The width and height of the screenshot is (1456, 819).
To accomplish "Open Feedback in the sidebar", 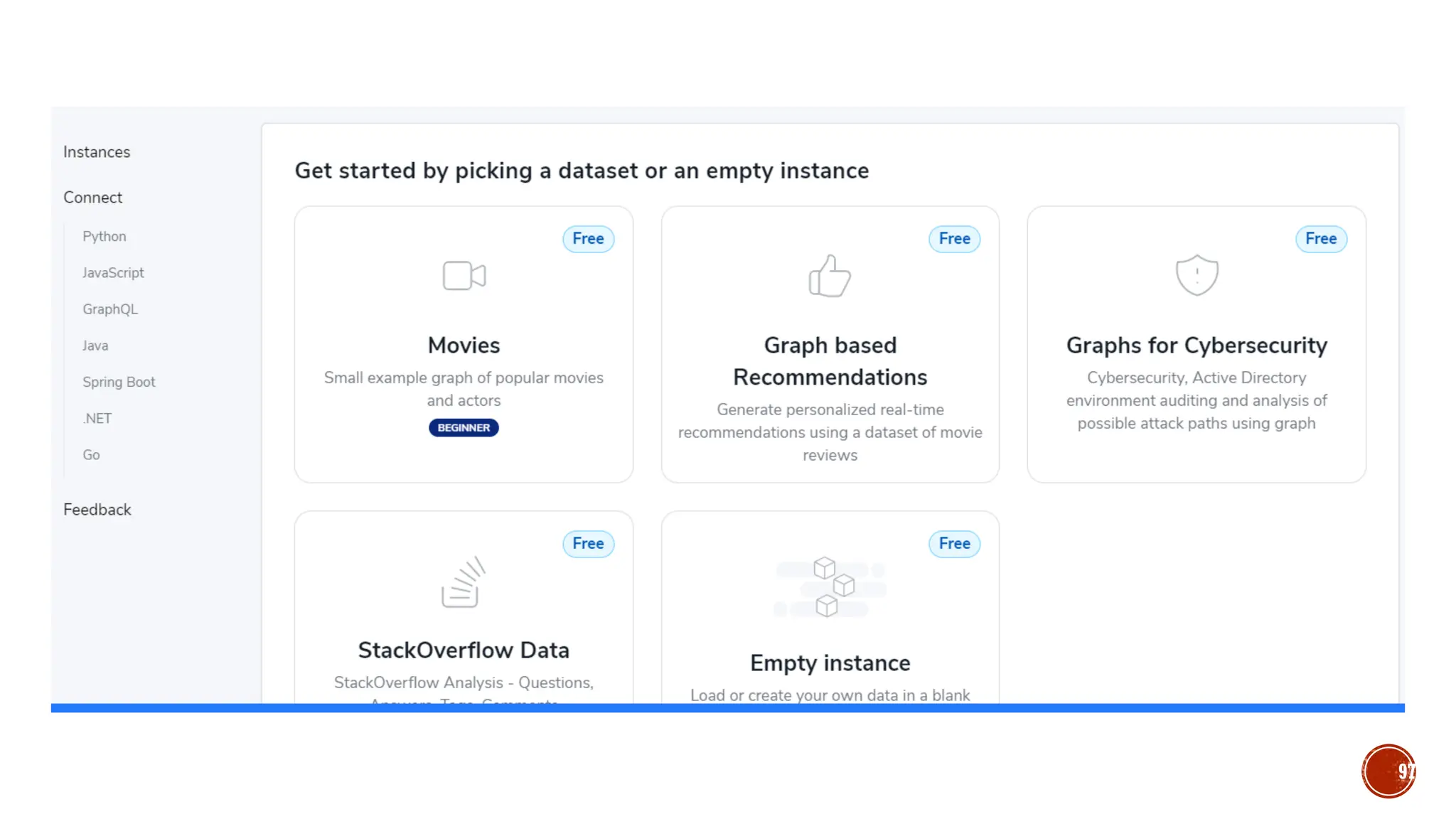I will [97, 510].
